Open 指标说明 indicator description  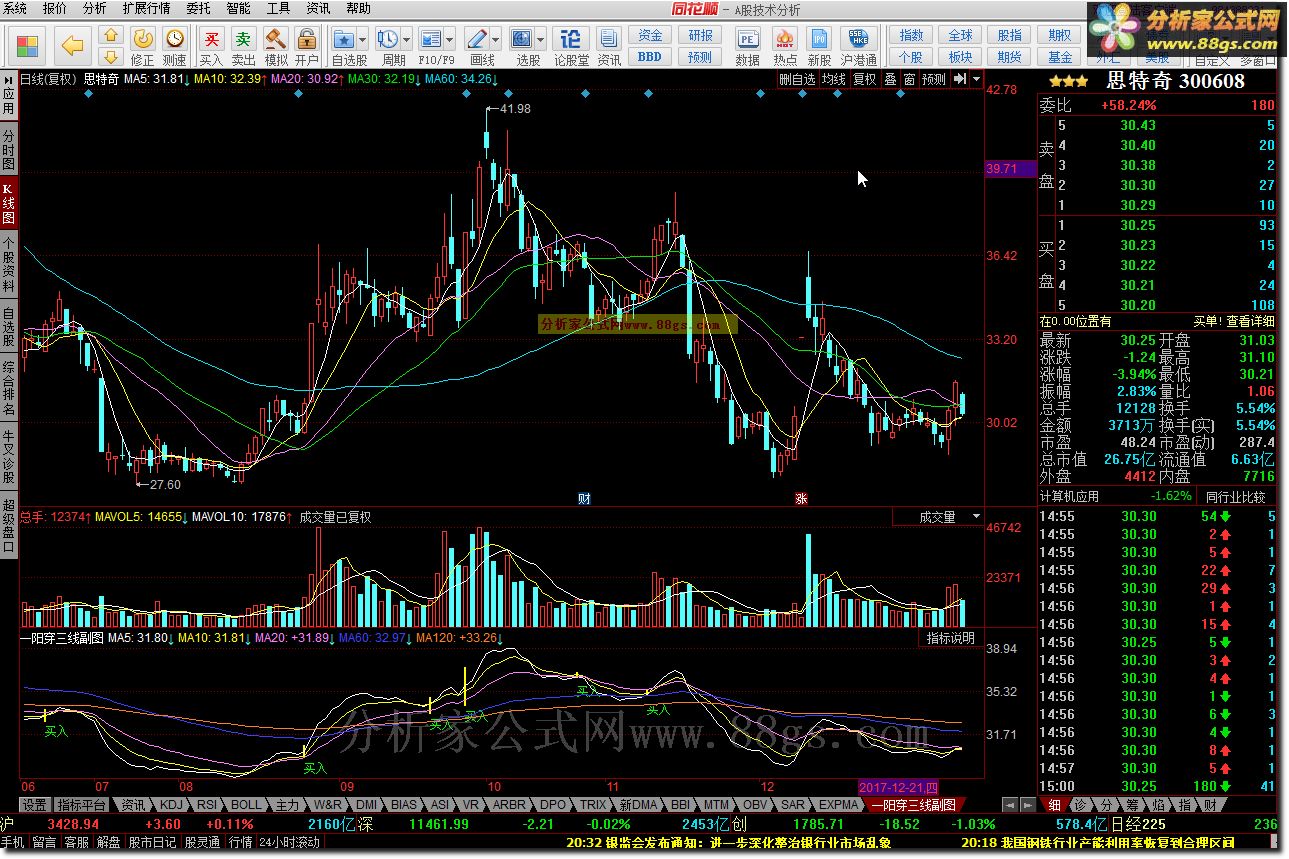950,638
